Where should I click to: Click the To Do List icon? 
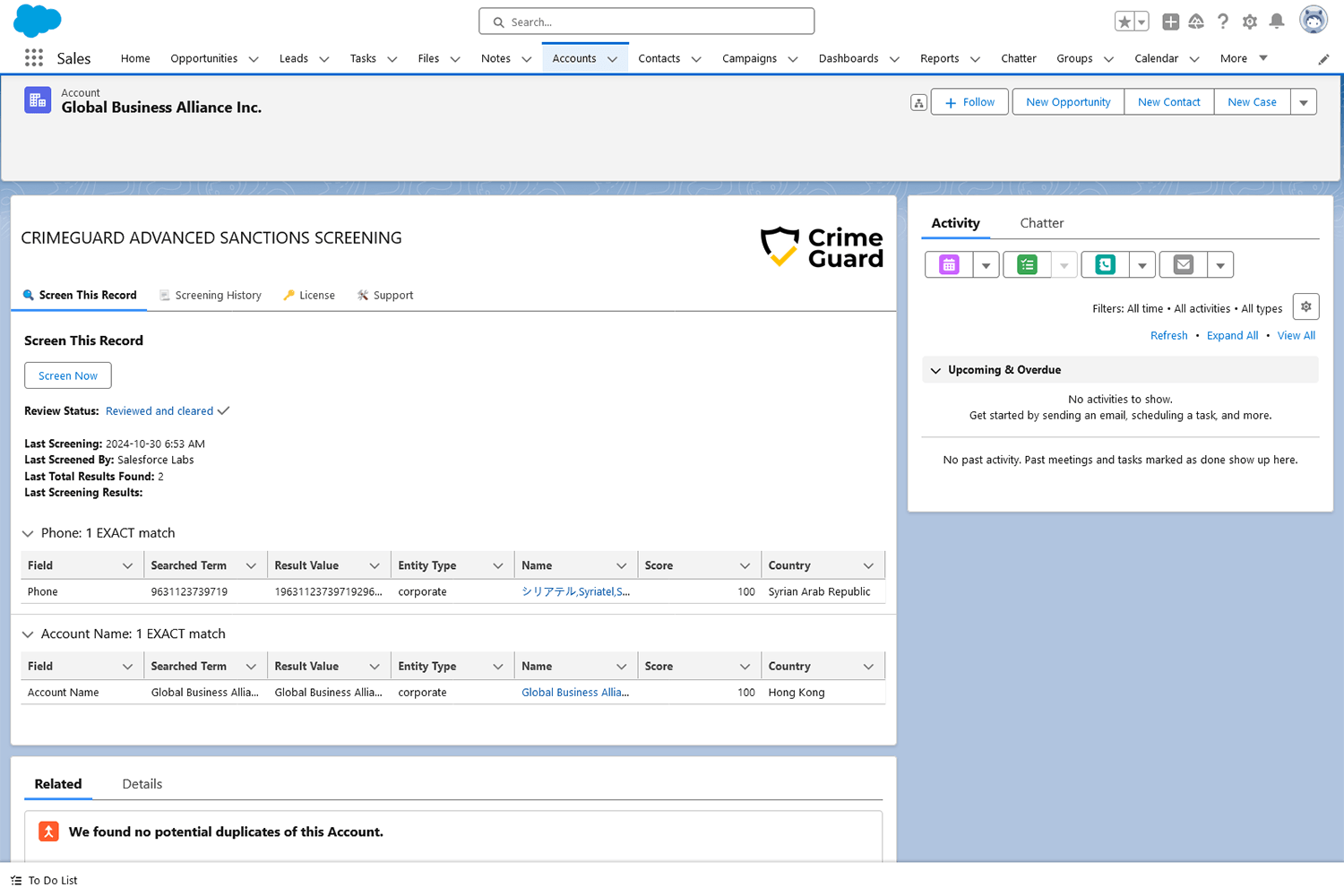pos(16,881)
